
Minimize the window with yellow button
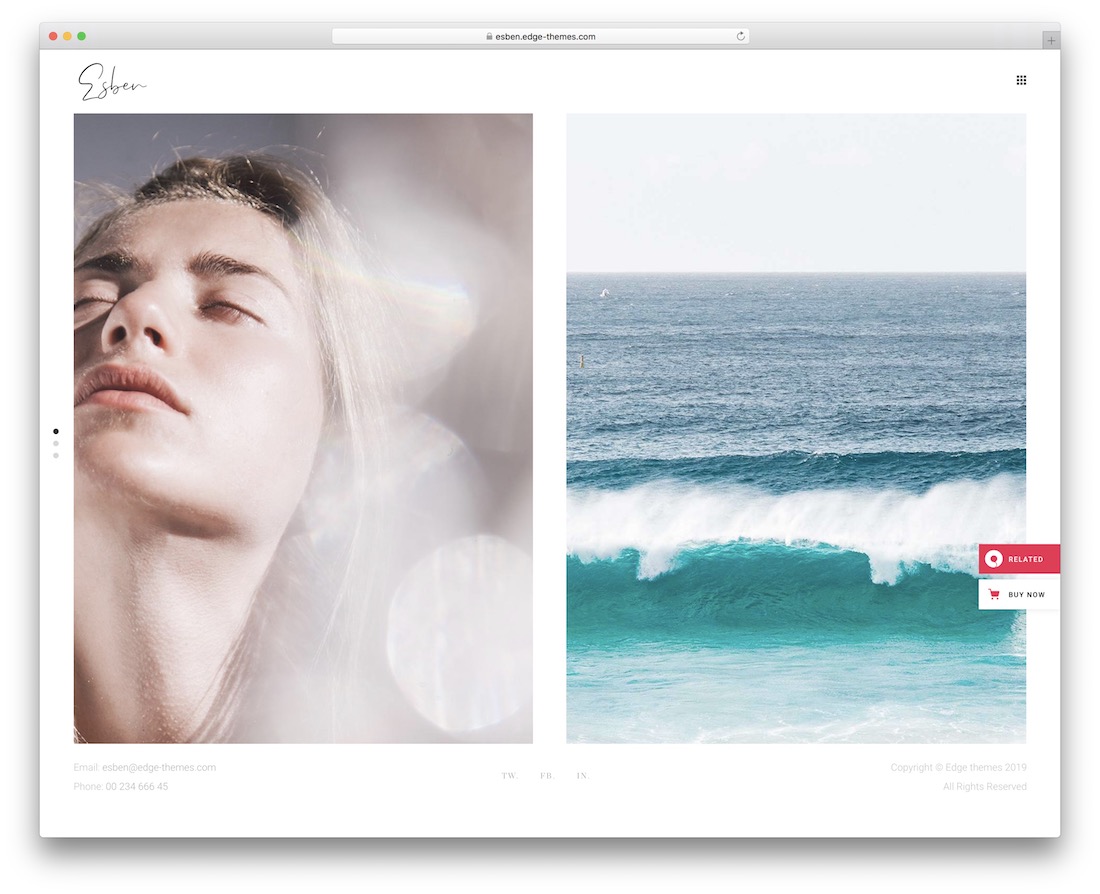(x=67, y=36)
